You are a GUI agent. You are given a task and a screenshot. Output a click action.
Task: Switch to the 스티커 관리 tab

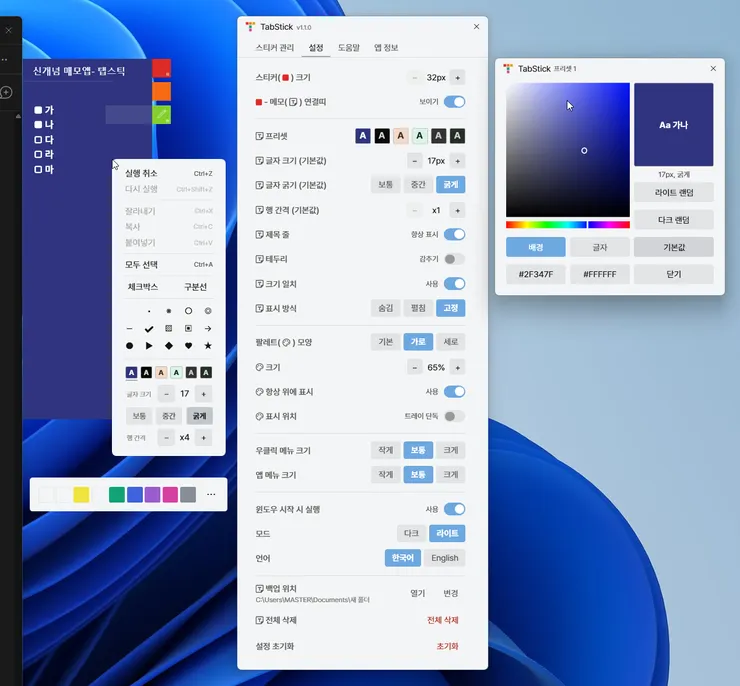275,48
